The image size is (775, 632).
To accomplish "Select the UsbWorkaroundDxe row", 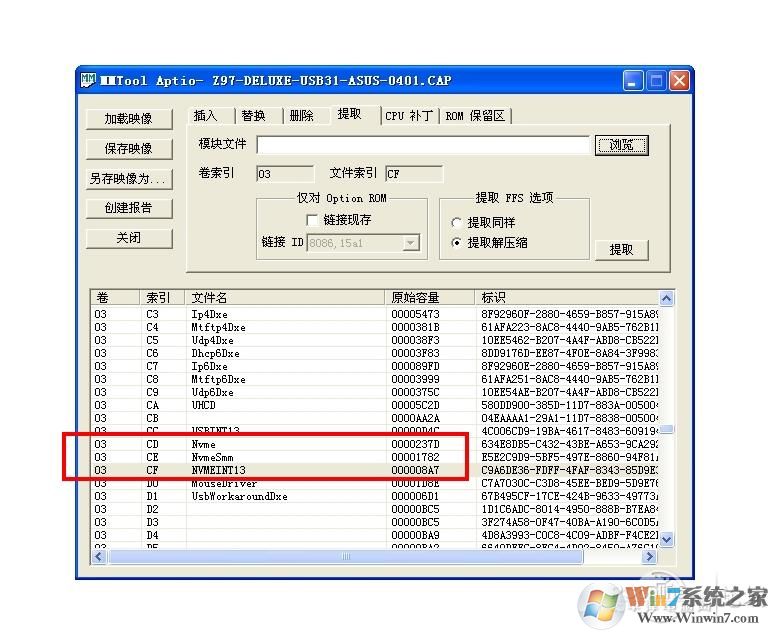I will pos(375,496).
